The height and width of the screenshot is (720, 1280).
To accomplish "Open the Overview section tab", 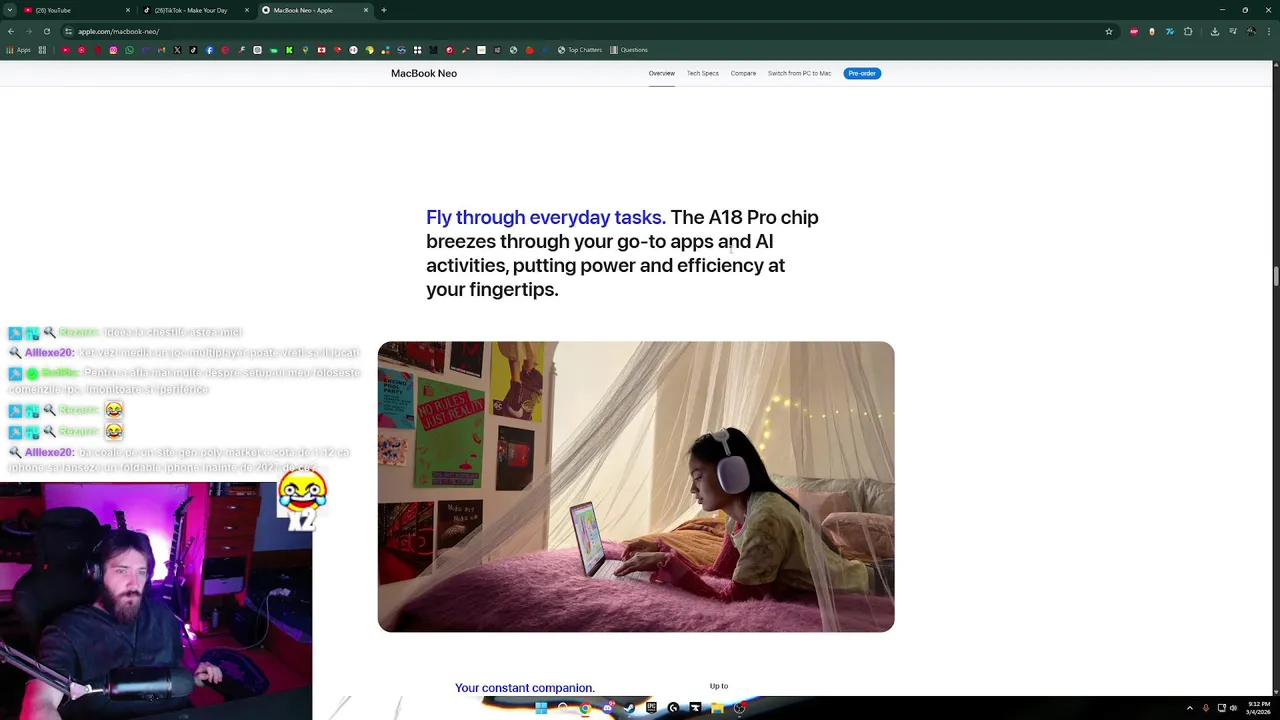I will 661,73.
